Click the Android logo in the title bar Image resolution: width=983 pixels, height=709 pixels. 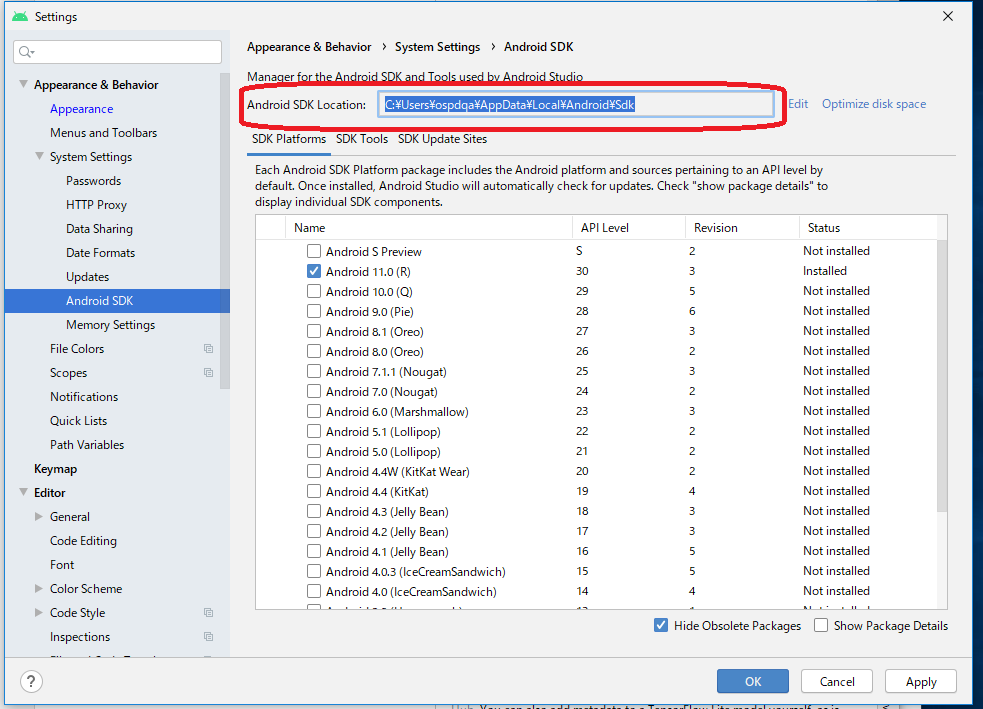[20, 16]
